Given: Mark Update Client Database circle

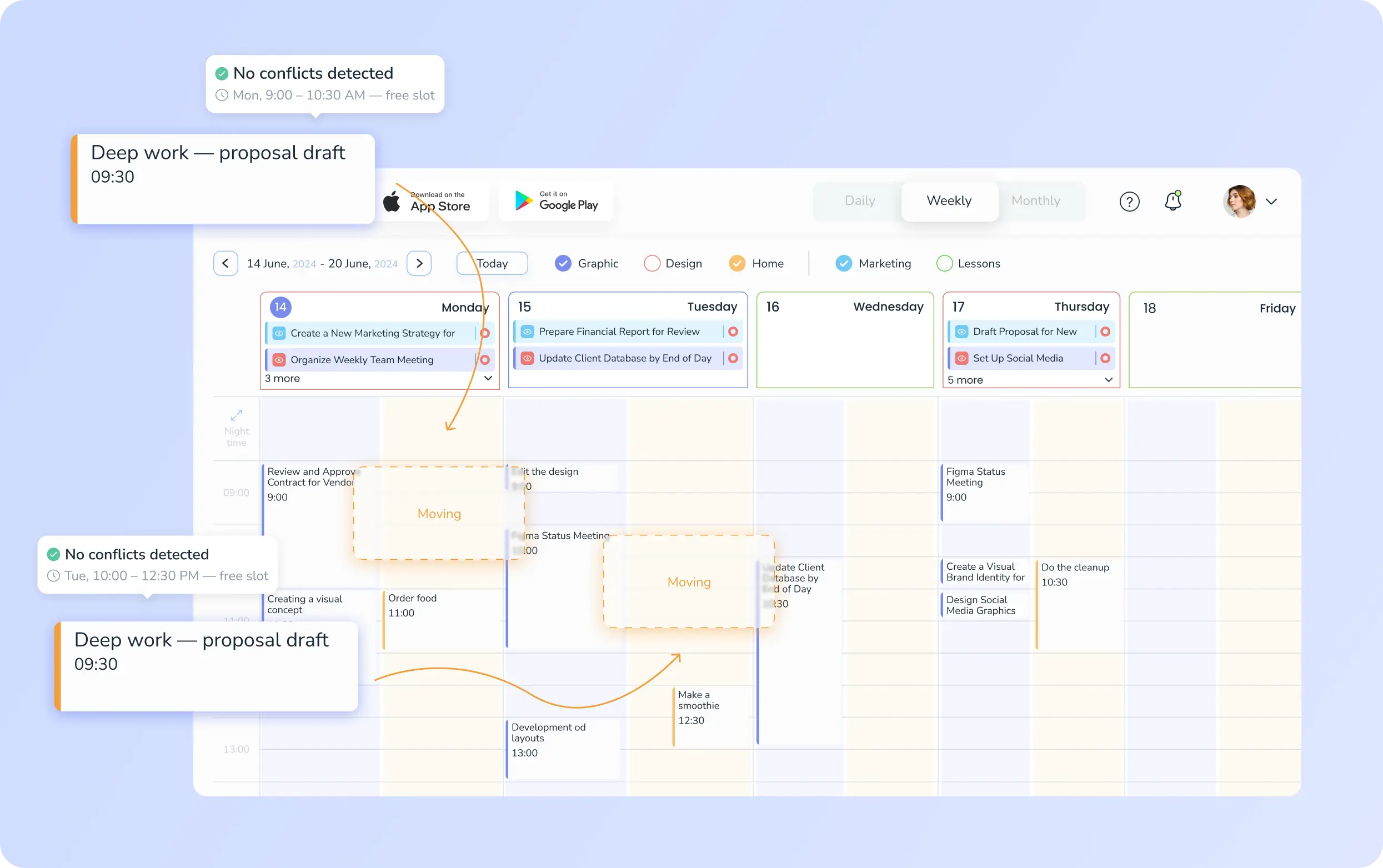Looking at the screenshot, I should pyautogui.click(x=733, y=358).
